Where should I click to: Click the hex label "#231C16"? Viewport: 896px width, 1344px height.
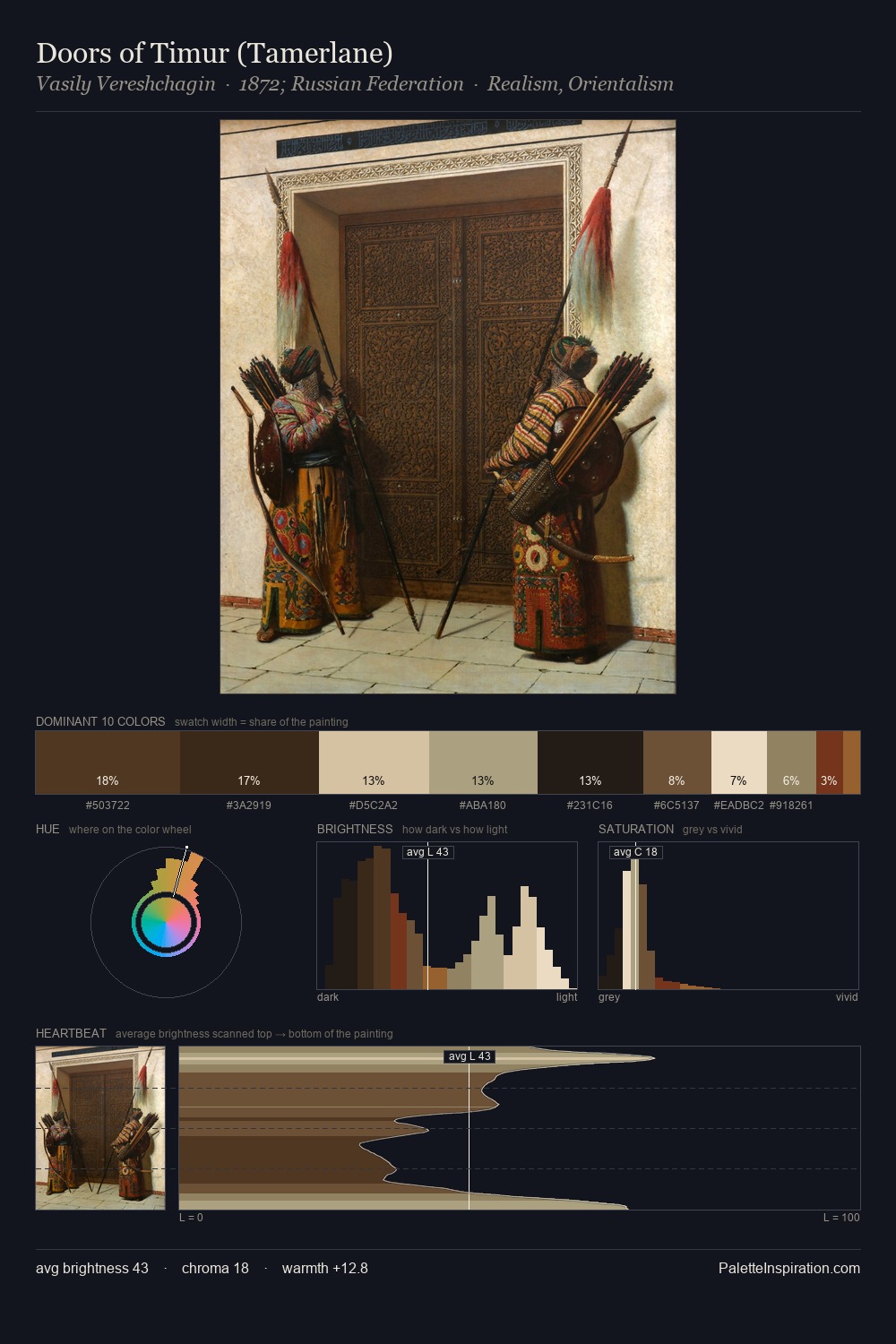click(x=590, y=806)
